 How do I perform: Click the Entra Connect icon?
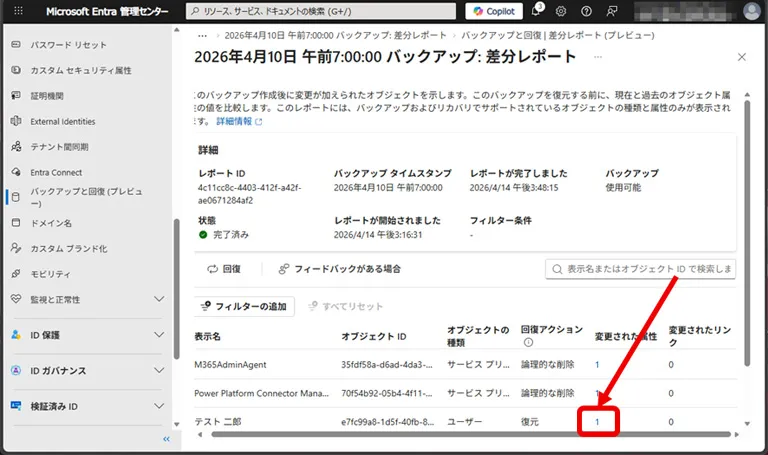[16, 172]
